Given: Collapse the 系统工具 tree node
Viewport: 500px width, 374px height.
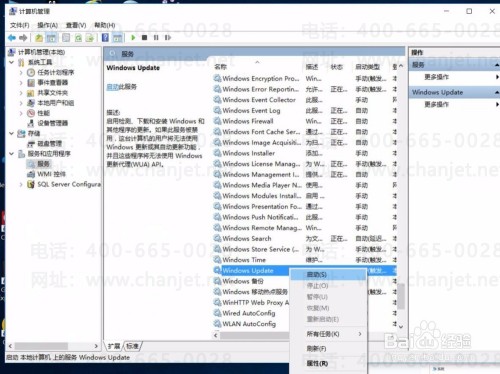Looking at the screenshot, I should 11,62.
